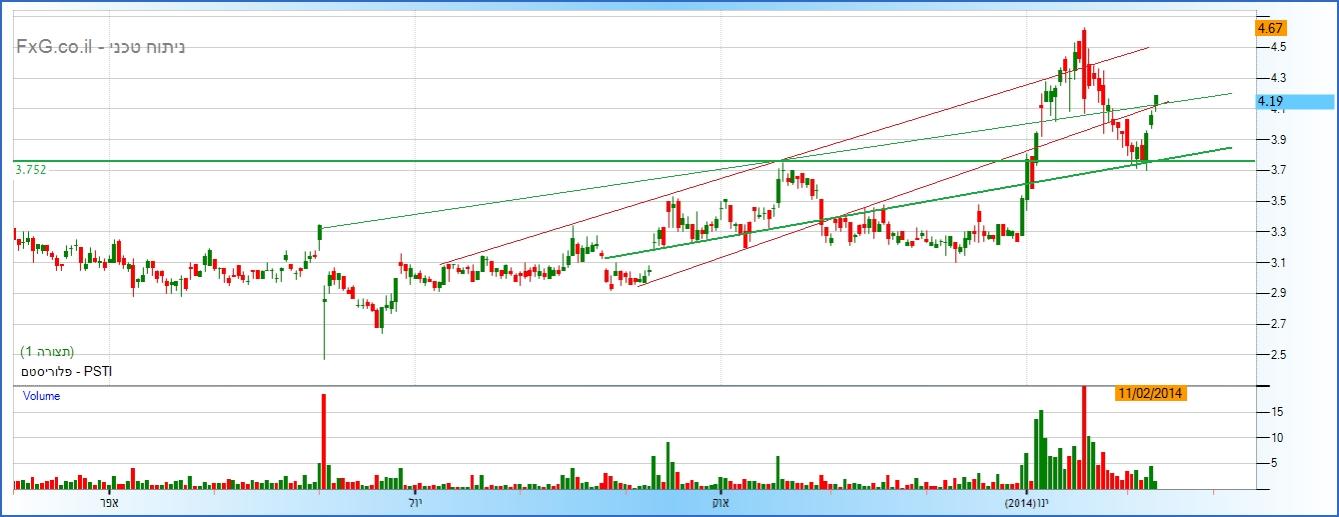Click the orange 4.67 high price tag
The image size is (1339, 517).
(x=1270, y=28)
